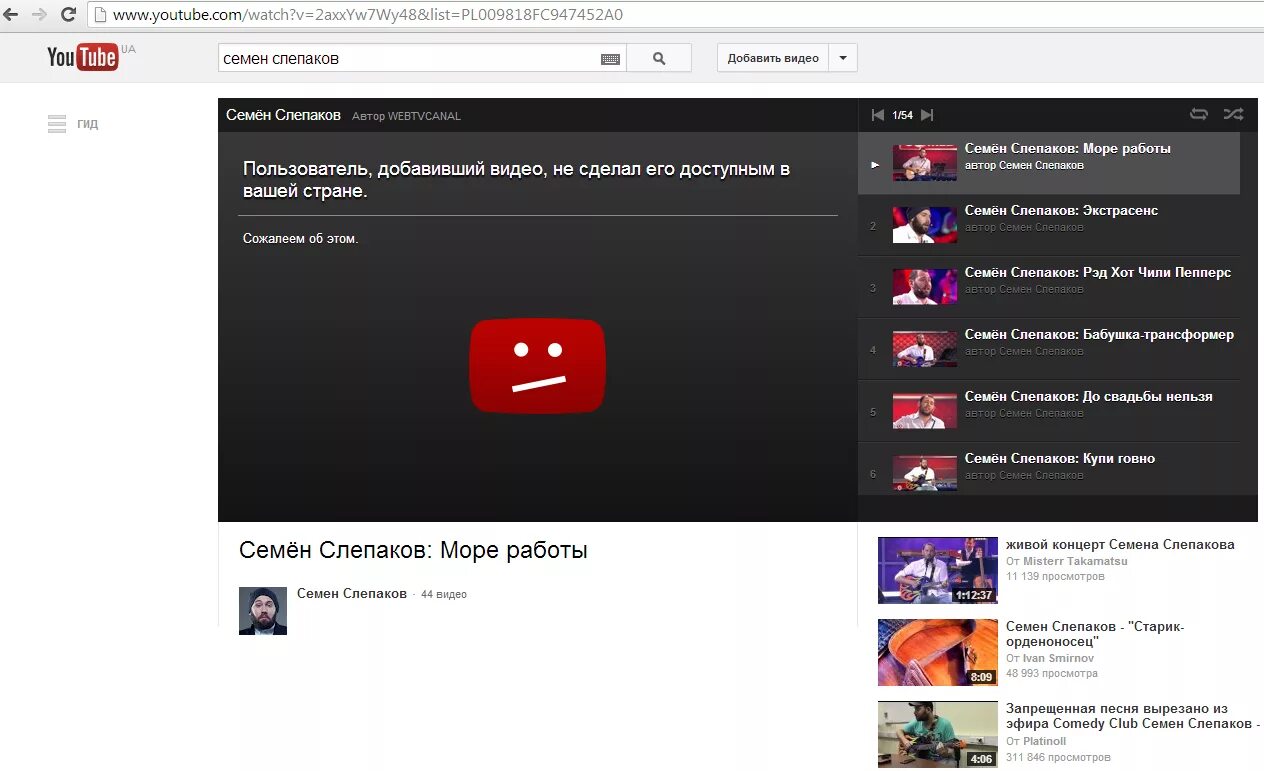Skip to next playlist video
This screenshot has height=771, width=1264.
point(927,115)
